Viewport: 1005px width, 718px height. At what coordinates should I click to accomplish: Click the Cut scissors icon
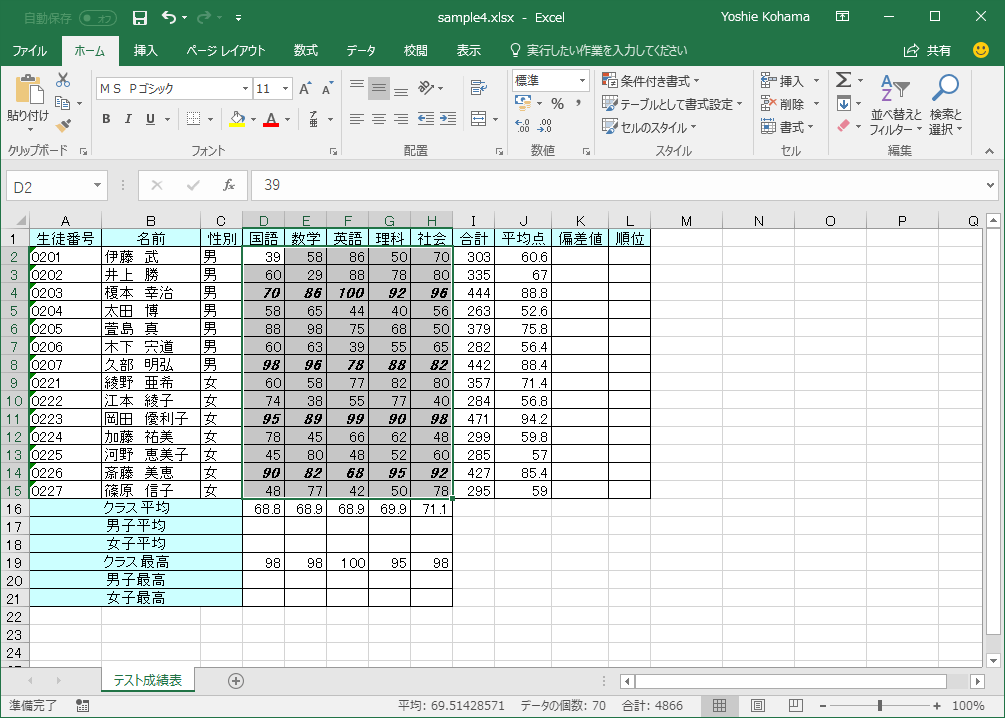(x=63, y=80)
